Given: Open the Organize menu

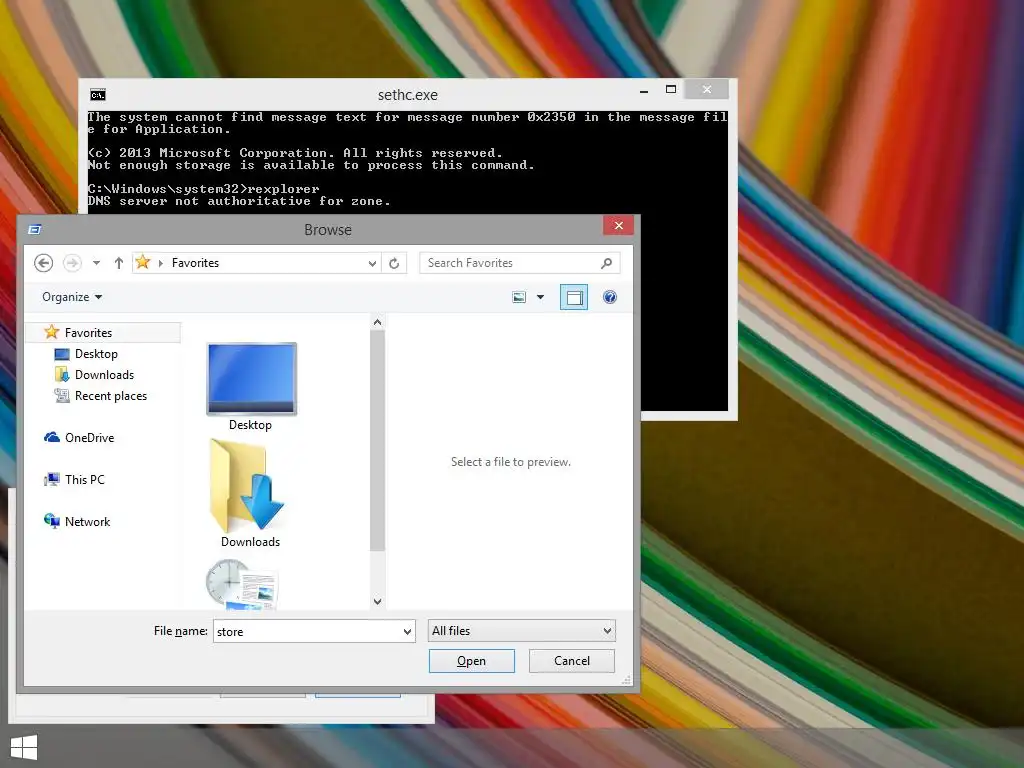Looking at the screenshot, I should [72, 297].
